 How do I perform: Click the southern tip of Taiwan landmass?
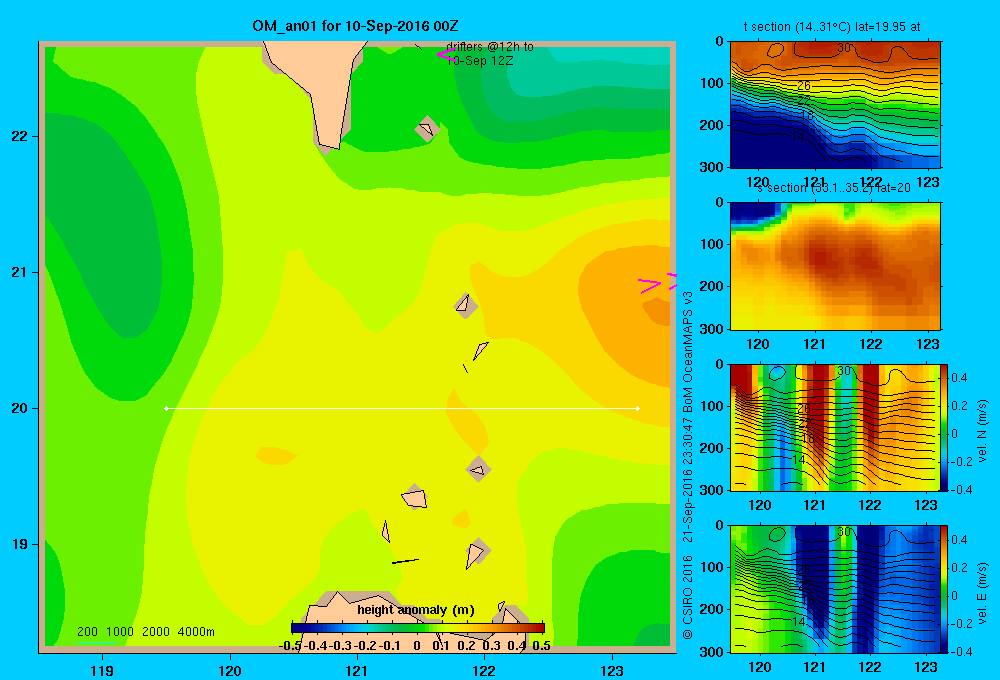pyautogui.click(x=330, y=144)
